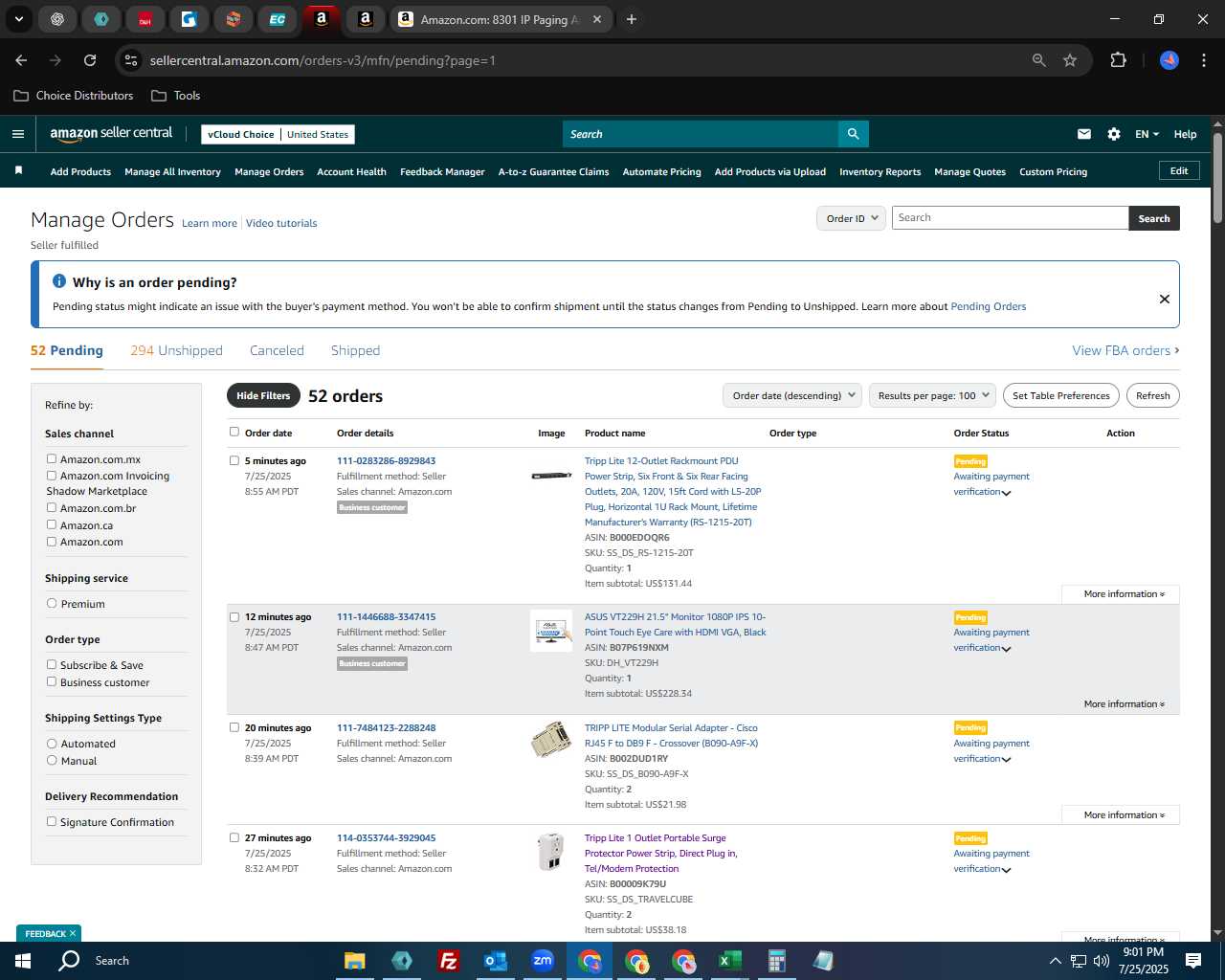Expand payment verification status for first order
The image size is (1225, 980).
pyautogui.click(x=1006, y=493)
